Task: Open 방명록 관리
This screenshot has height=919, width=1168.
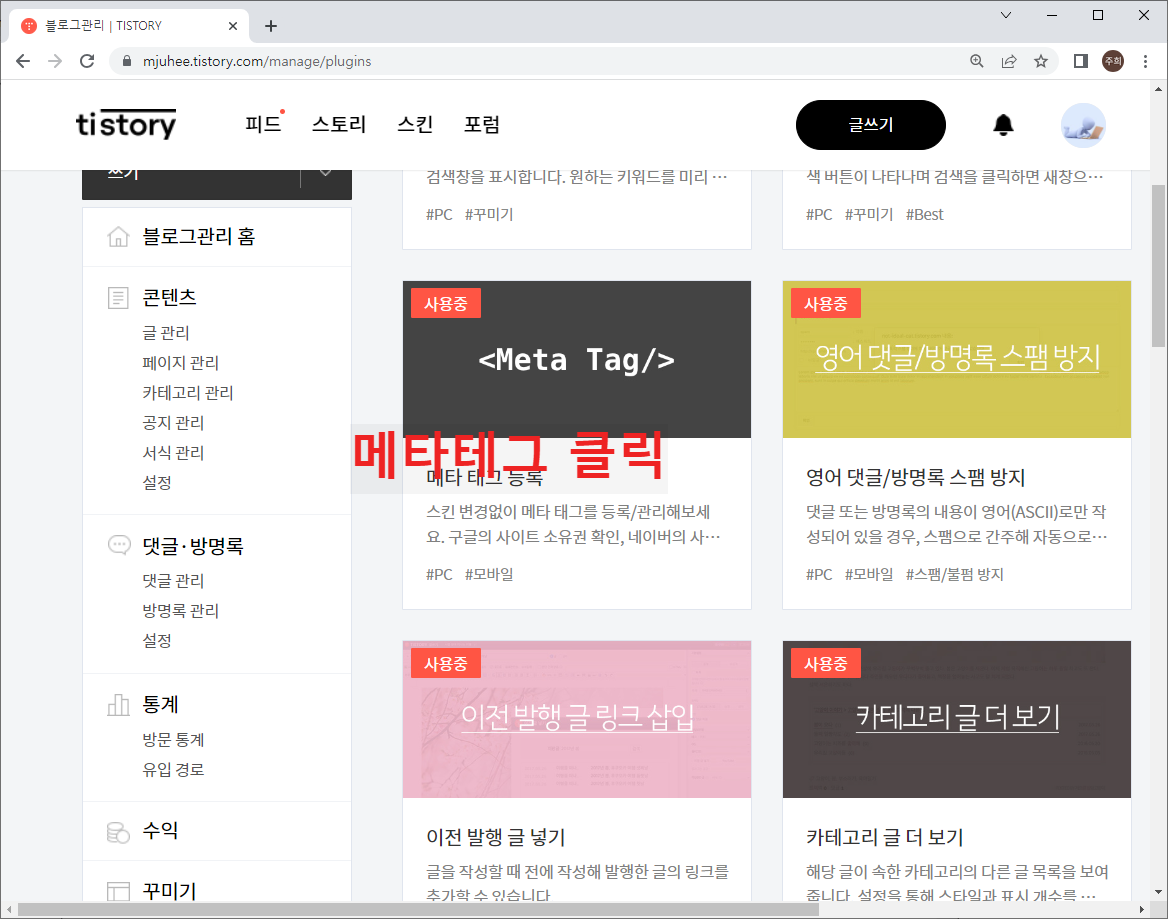Action: 181,611
